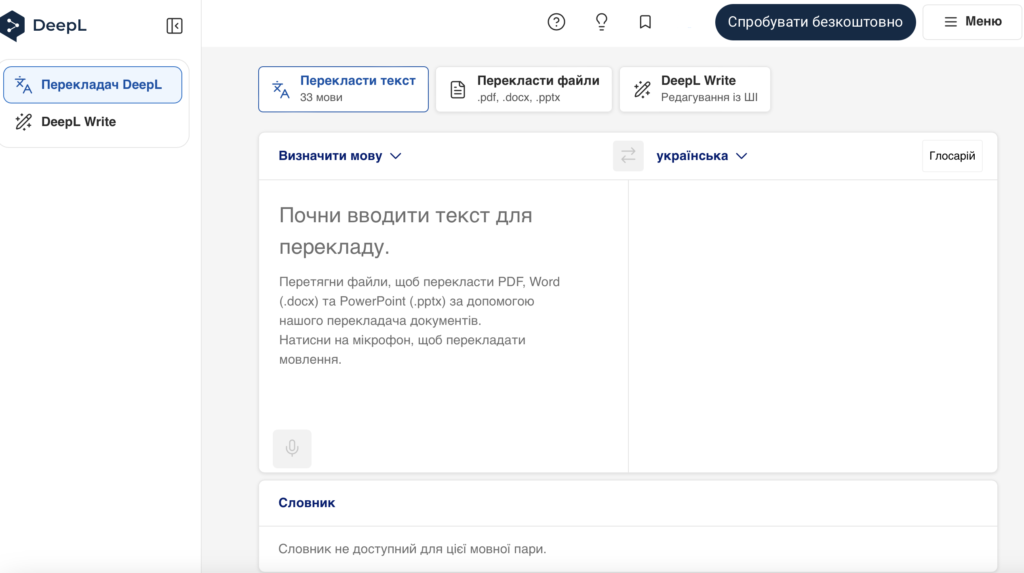This screenshot has height=573, width=1024.
Task: Open the українська target language dropdown
Action: [x=701, y=156]
